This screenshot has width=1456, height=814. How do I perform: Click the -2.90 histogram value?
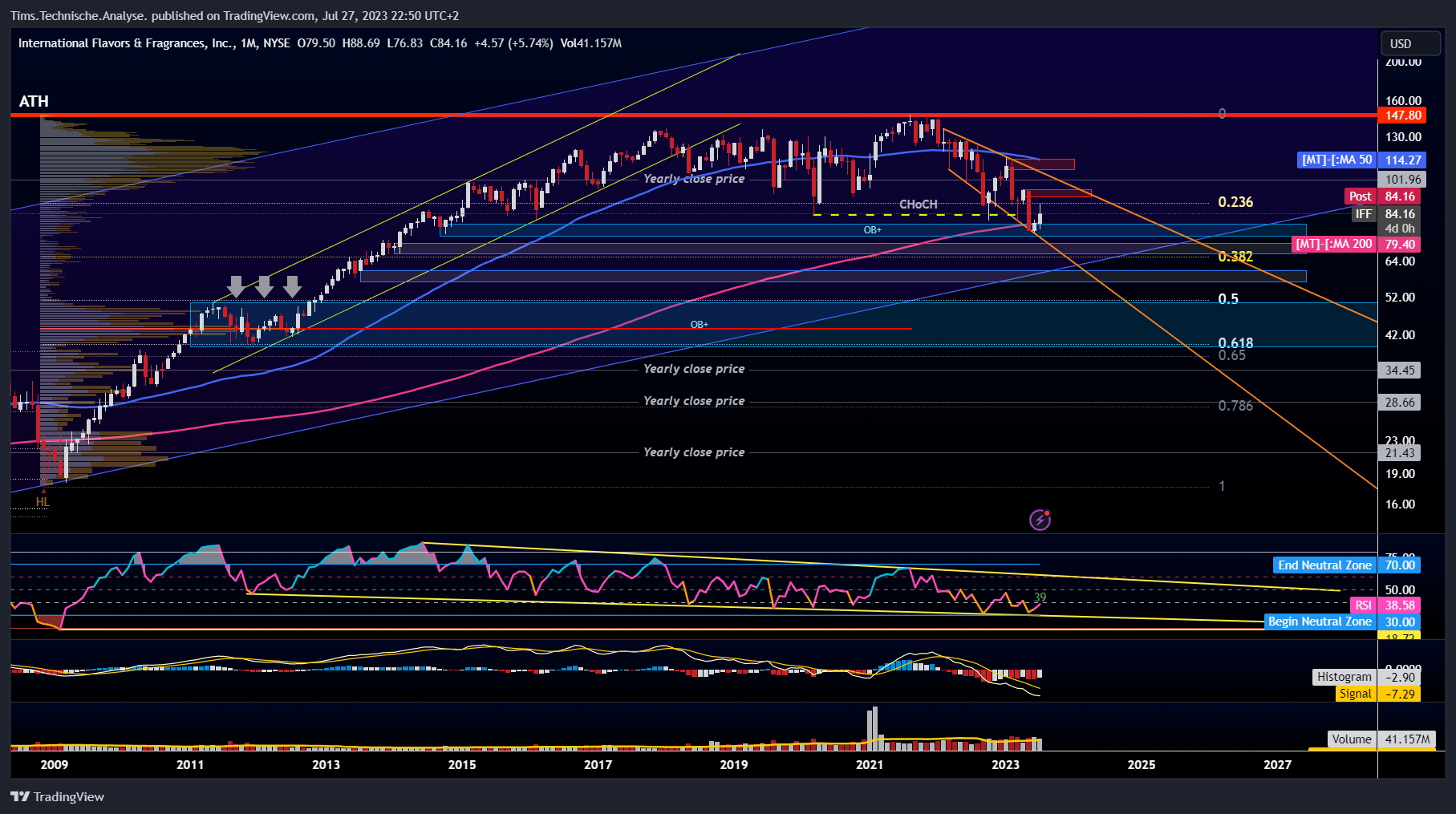[x=1399, y=677]
